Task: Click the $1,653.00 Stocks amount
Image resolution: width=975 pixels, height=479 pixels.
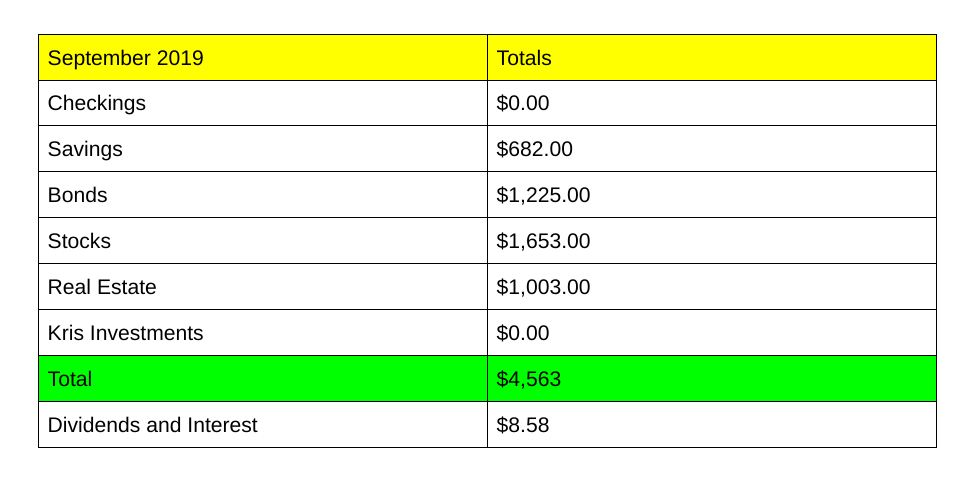Action: (x=543, y=241)
